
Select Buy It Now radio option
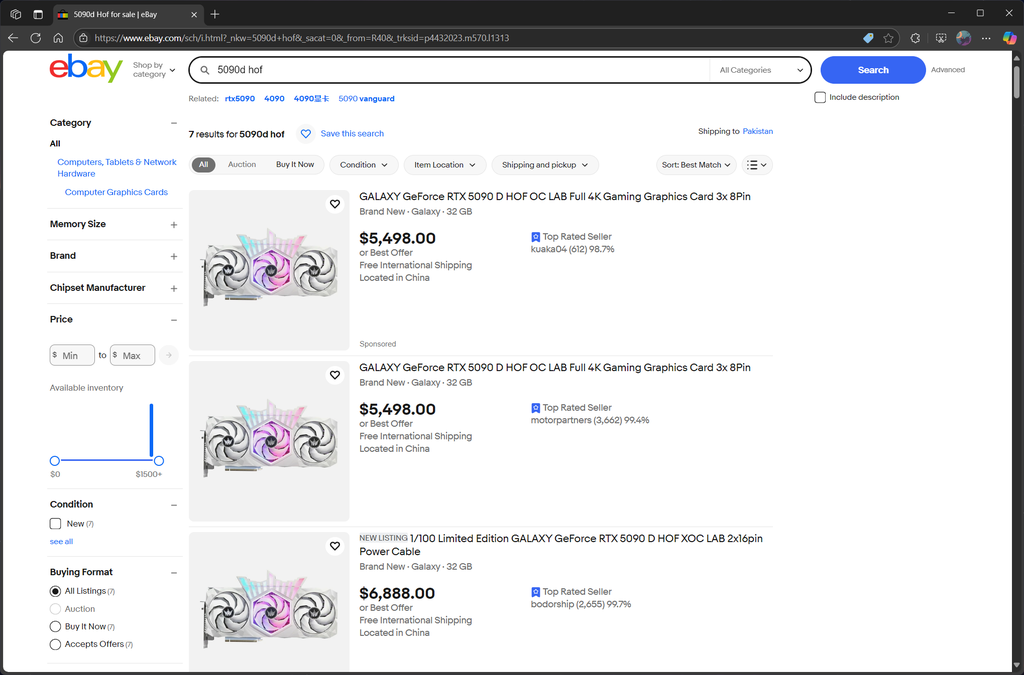56,627
